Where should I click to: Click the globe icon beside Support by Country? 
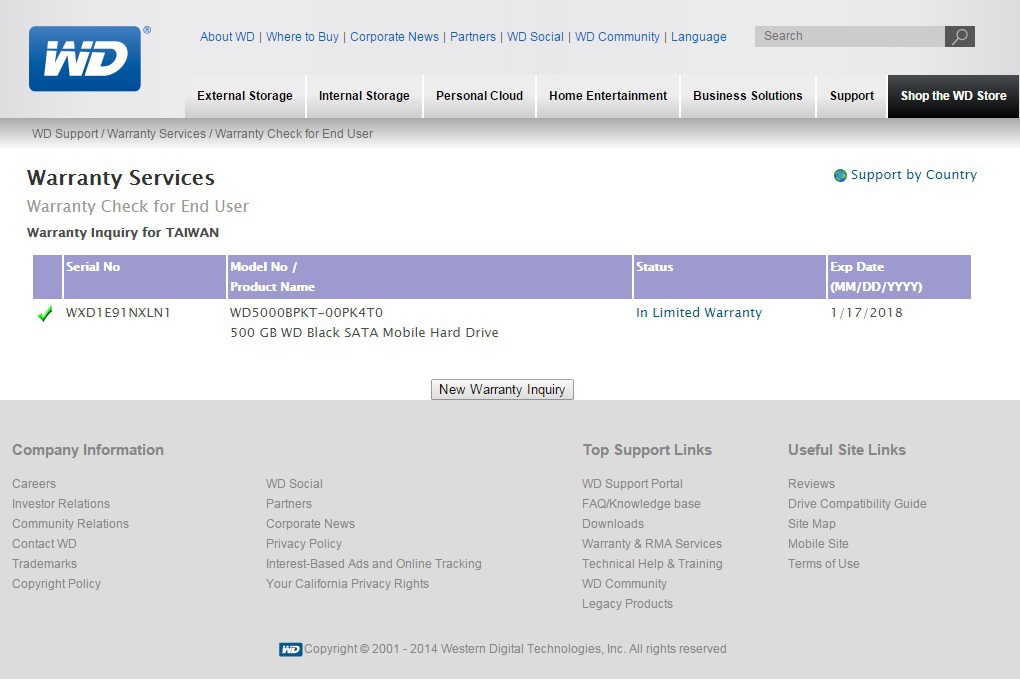[840, 175]
